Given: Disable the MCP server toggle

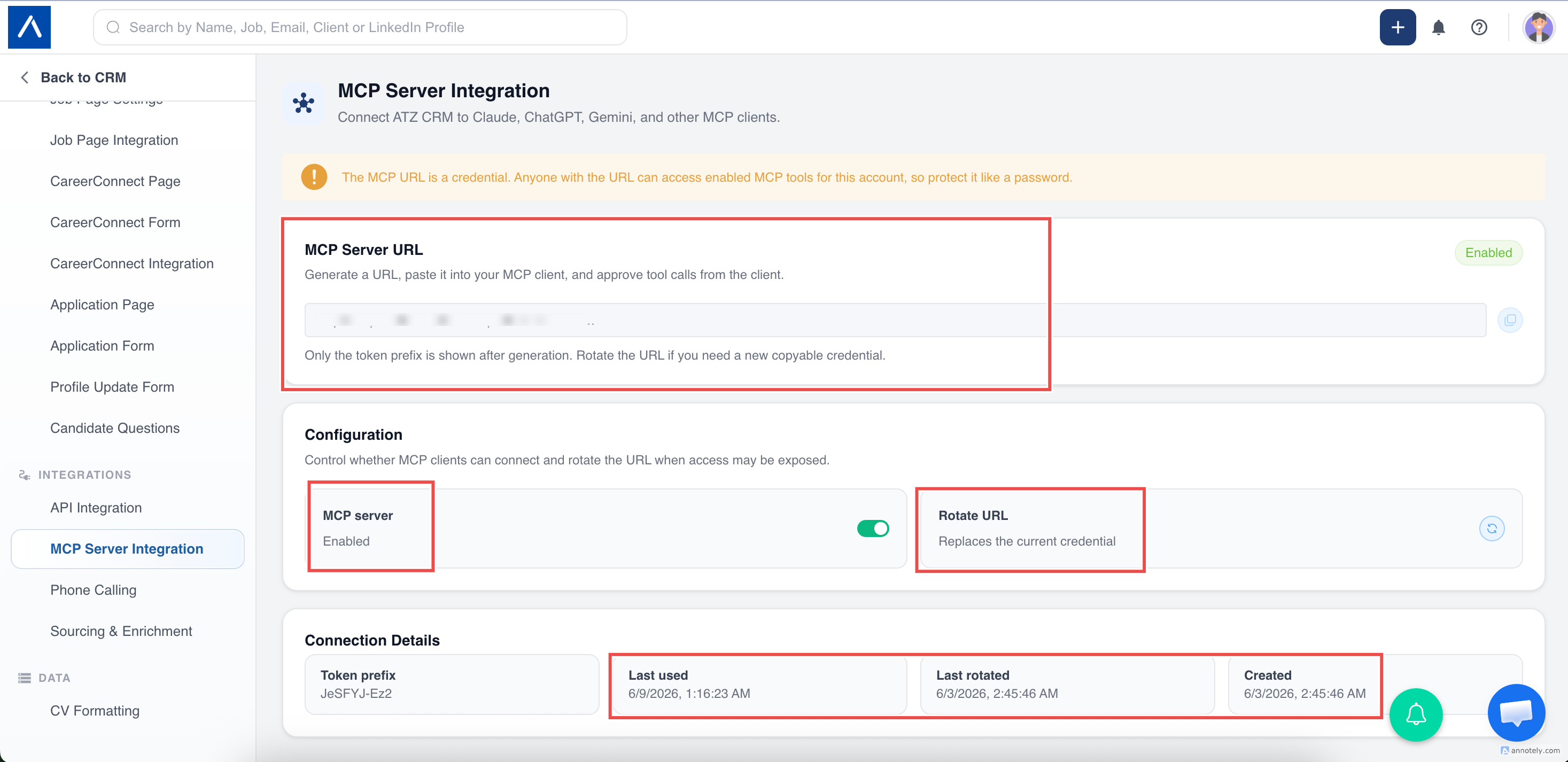Looking at the screenshot, I should (873, 528).
